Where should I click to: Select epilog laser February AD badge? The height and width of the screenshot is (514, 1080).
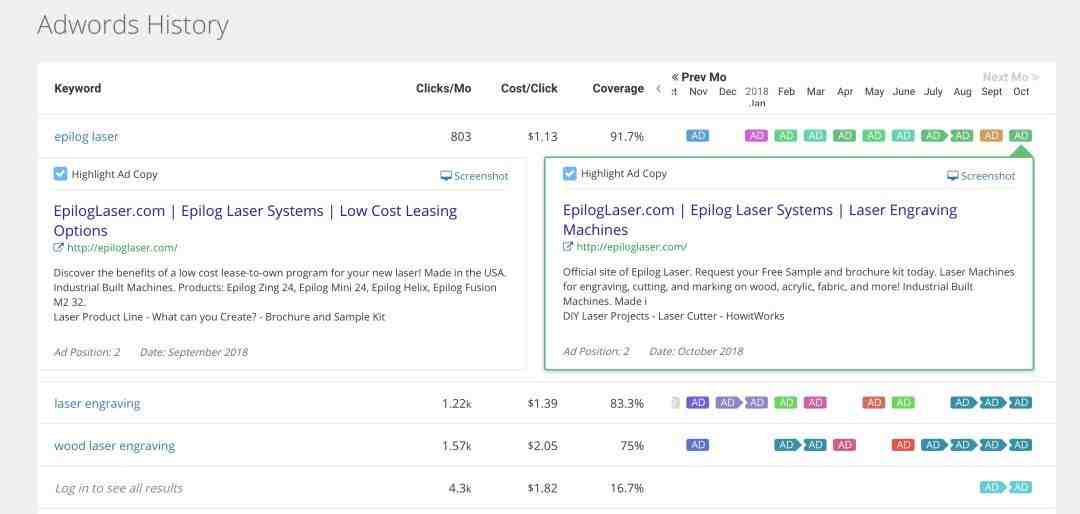(x=785, y=136)
